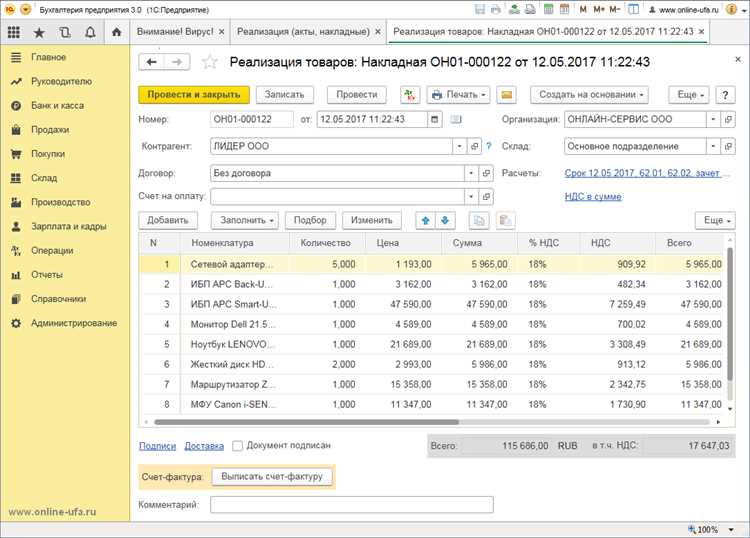Open Продажи section in sidebar
This screenshot has height=538, width=750.
(x=50, y=130)
